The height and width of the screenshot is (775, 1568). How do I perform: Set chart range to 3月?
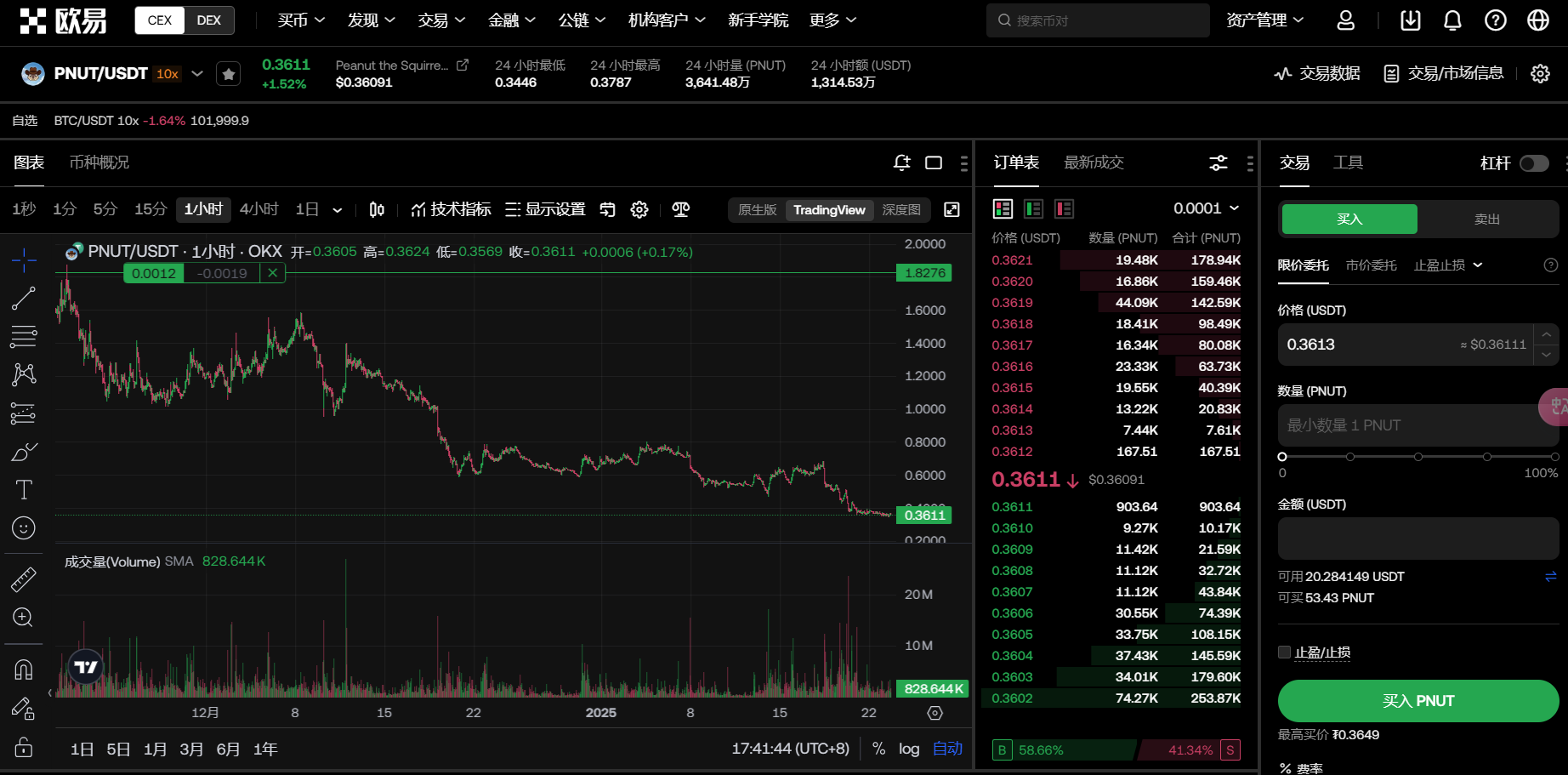point(191,749)
